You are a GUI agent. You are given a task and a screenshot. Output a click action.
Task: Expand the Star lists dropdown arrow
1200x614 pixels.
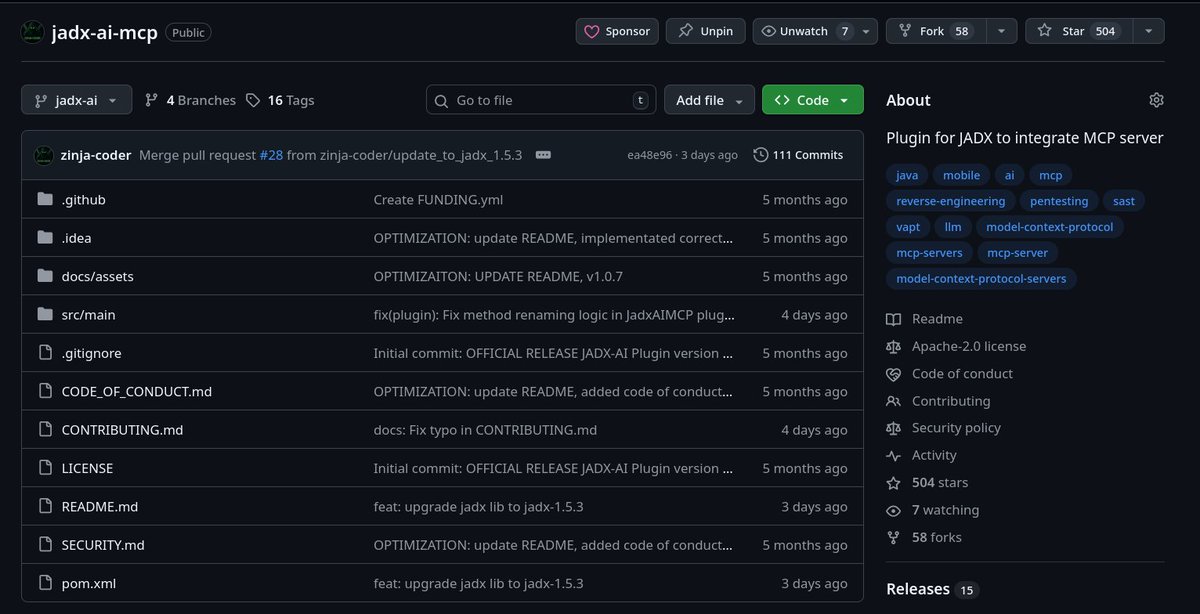click(x=1149, y=31)
